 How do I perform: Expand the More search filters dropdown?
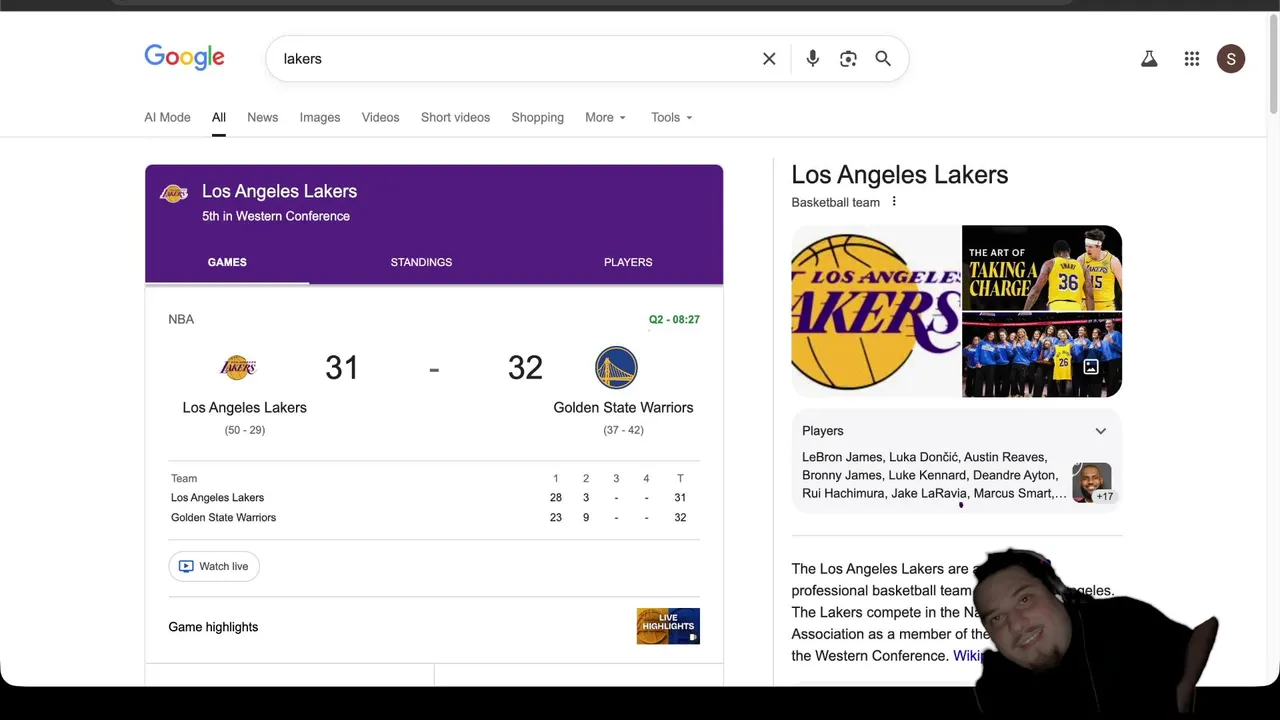(605, 117)
